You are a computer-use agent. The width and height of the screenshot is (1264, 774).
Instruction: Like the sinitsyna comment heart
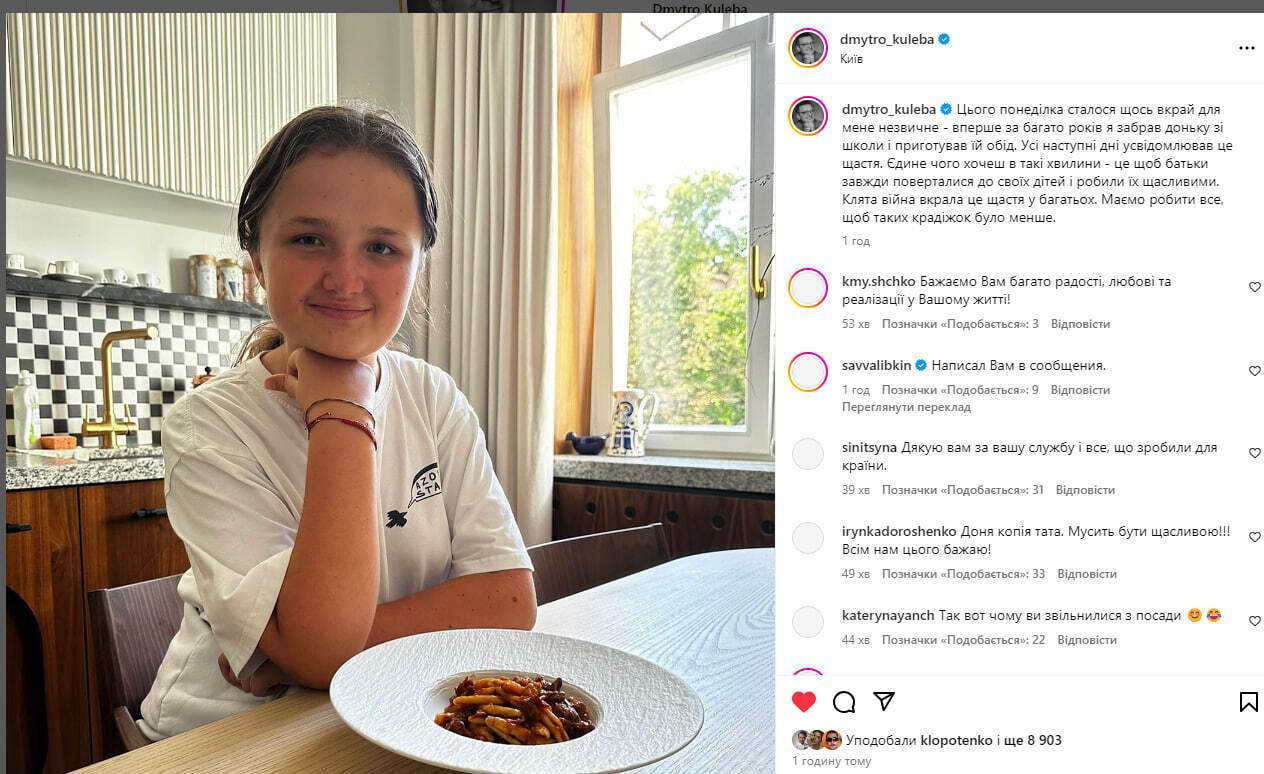[x=1254, y=453]
